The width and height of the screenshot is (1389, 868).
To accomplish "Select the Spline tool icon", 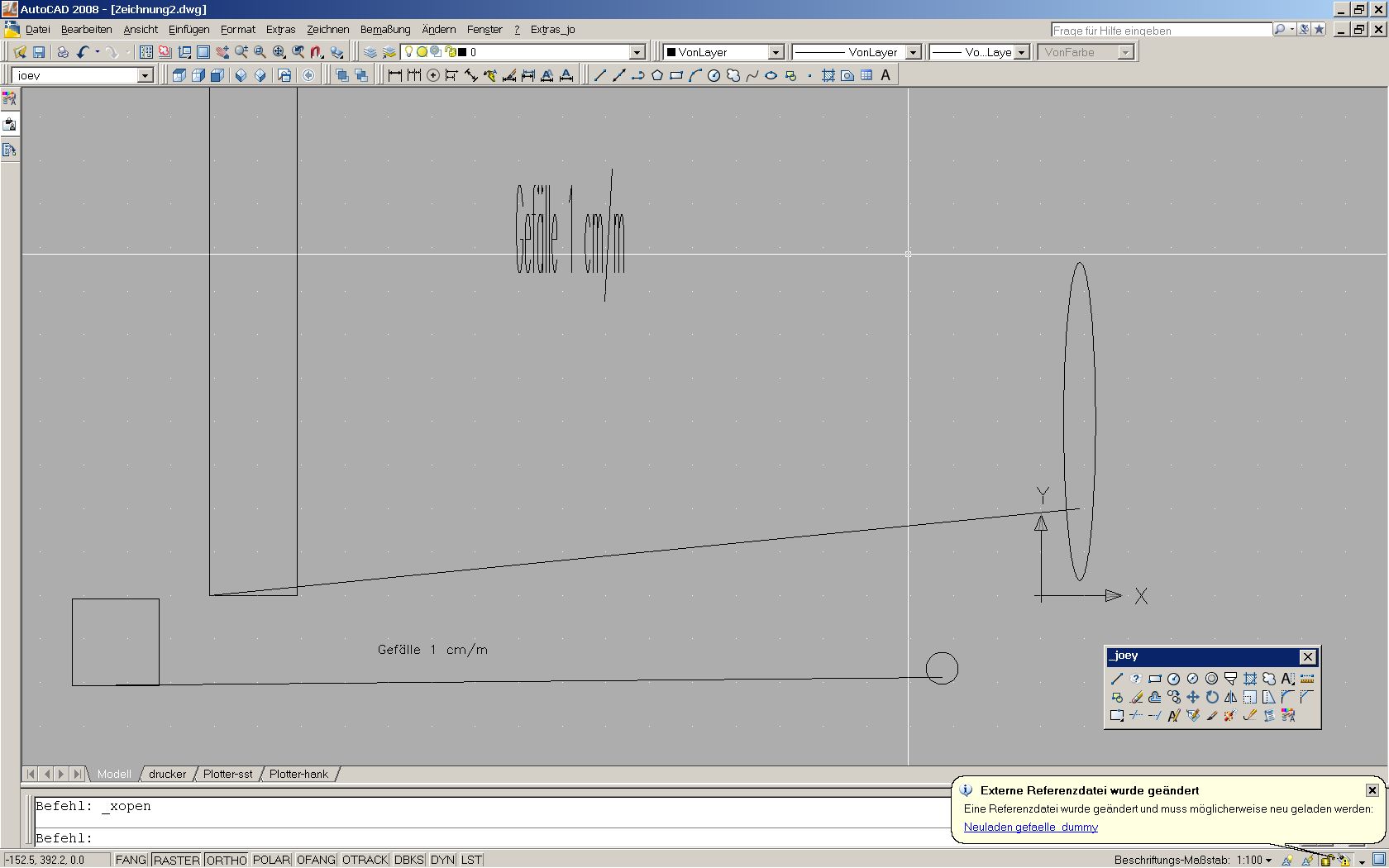I will 752,75.
